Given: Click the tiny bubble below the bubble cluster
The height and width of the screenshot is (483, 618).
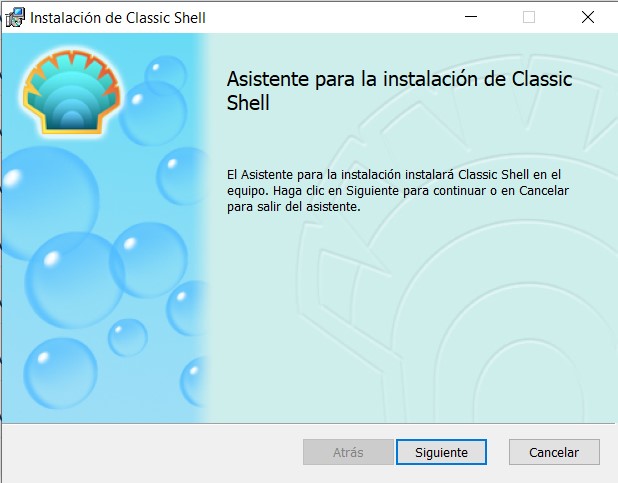Looking at the screenshot, I should [128, 338].
